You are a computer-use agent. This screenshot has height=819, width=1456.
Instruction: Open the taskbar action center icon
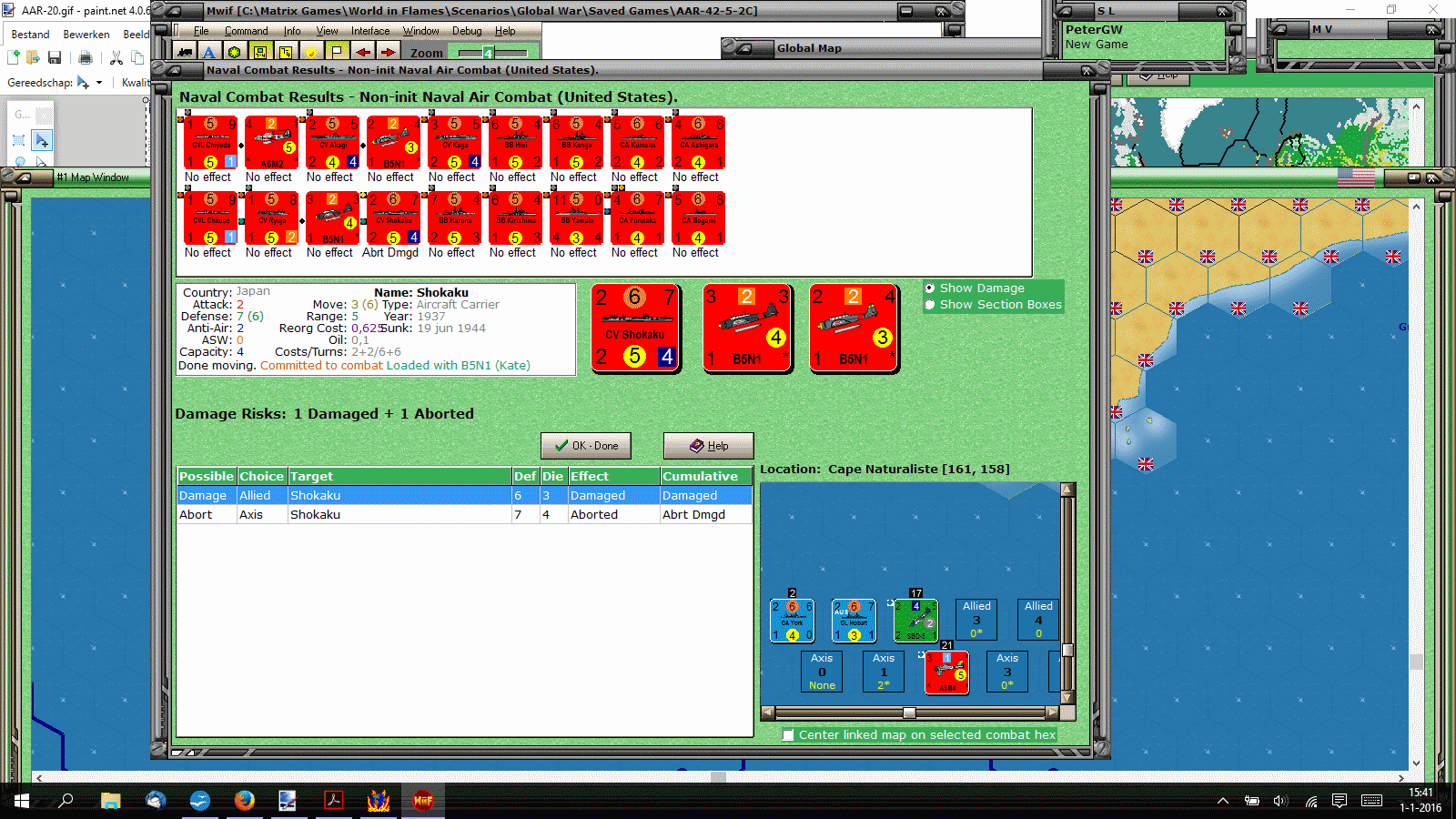(1340, 801)
